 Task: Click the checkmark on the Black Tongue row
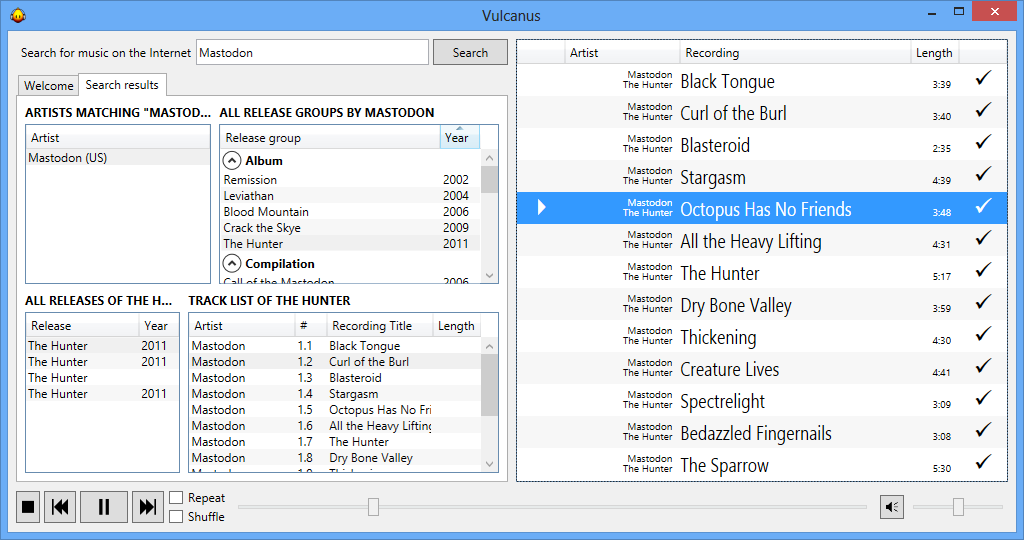[x=983, y=78]
